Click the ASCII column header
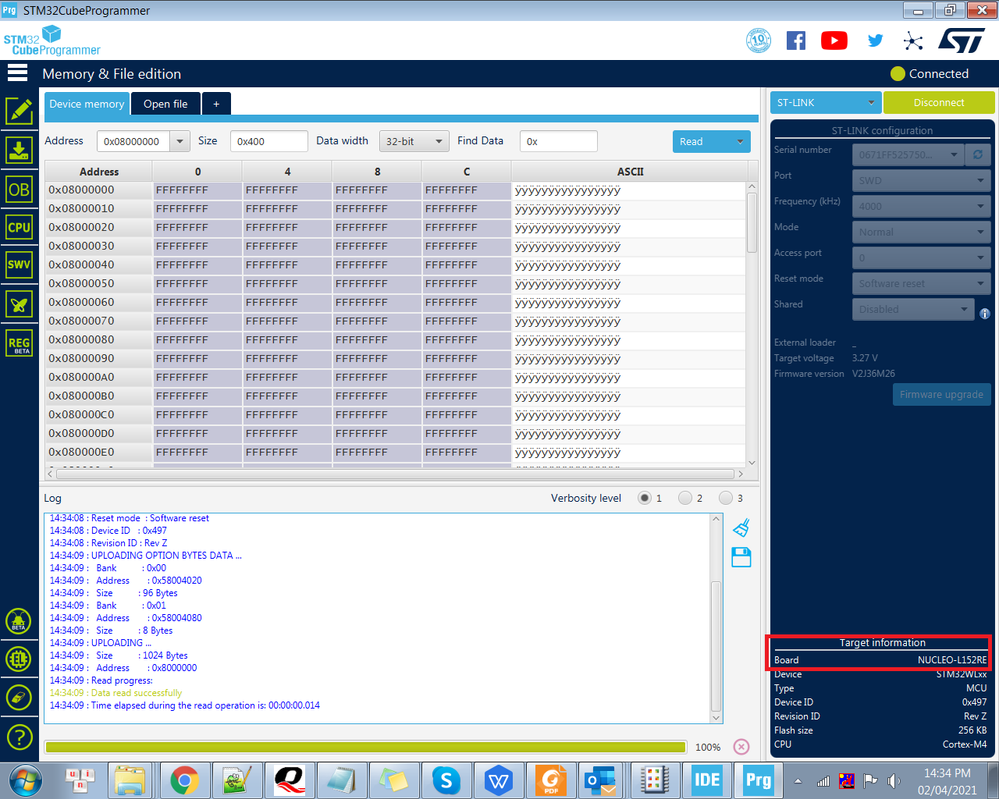The height and width of the screenshot is (799, 999). tap(629, 171)
